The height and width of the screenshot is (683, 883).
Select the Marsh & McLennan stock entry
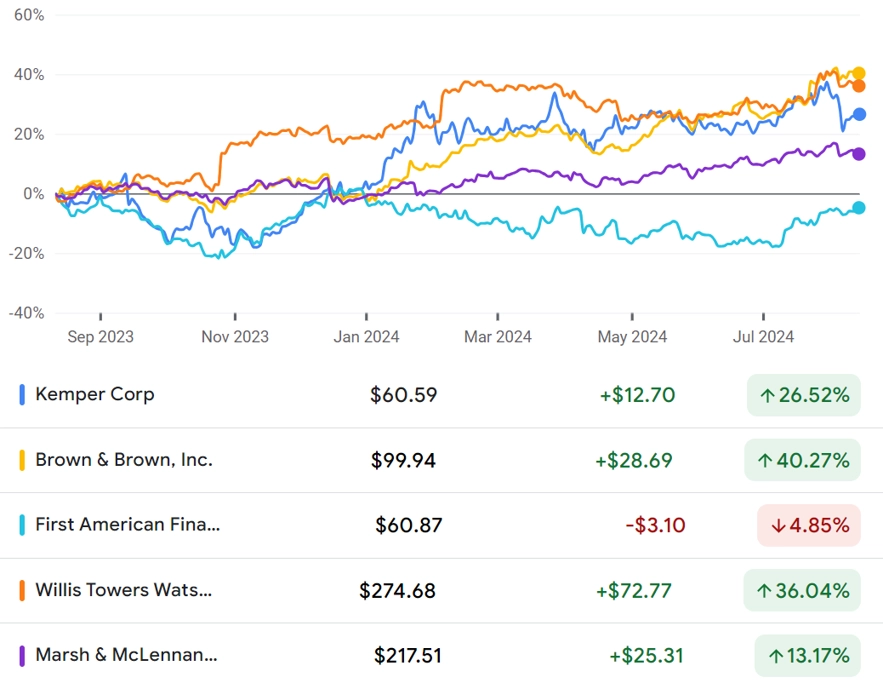pyautogui.click(x=126, y=655)
